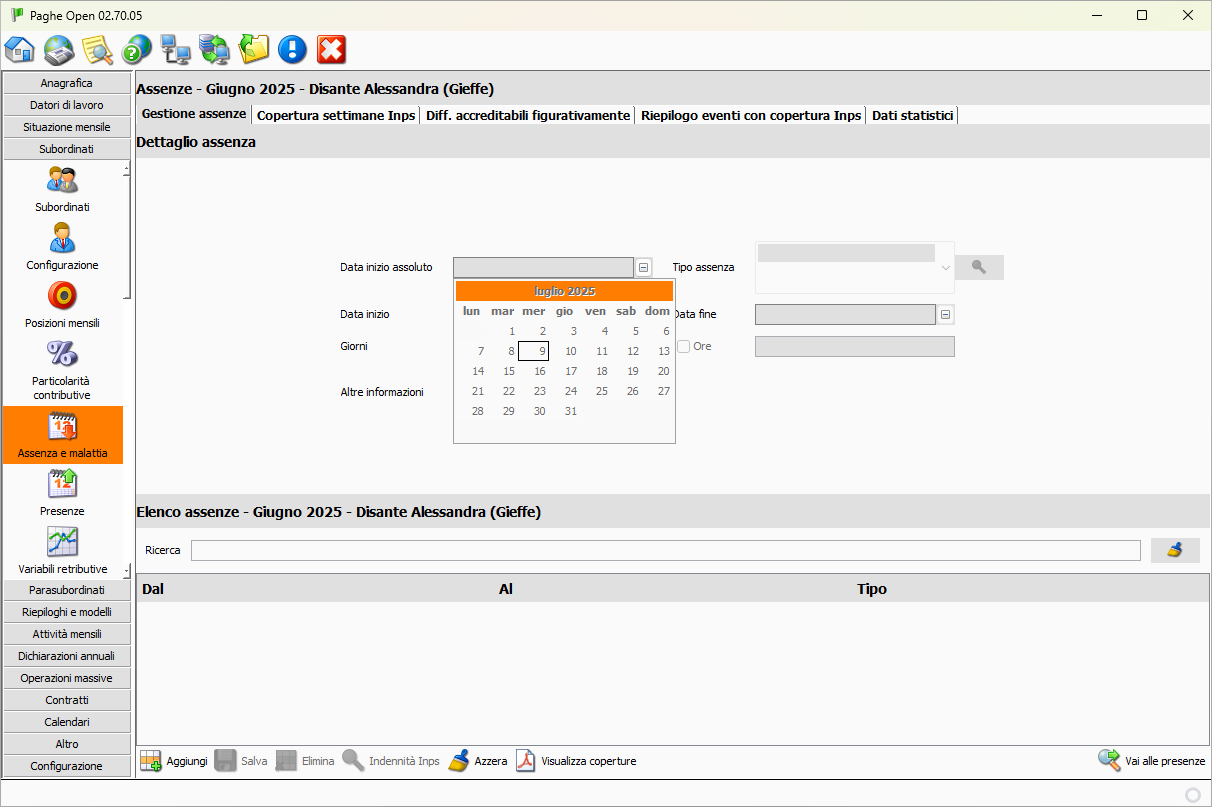1212x807 pixels.
Task: Toggle the Ore checkbox
Action: (x=684, y=346)
